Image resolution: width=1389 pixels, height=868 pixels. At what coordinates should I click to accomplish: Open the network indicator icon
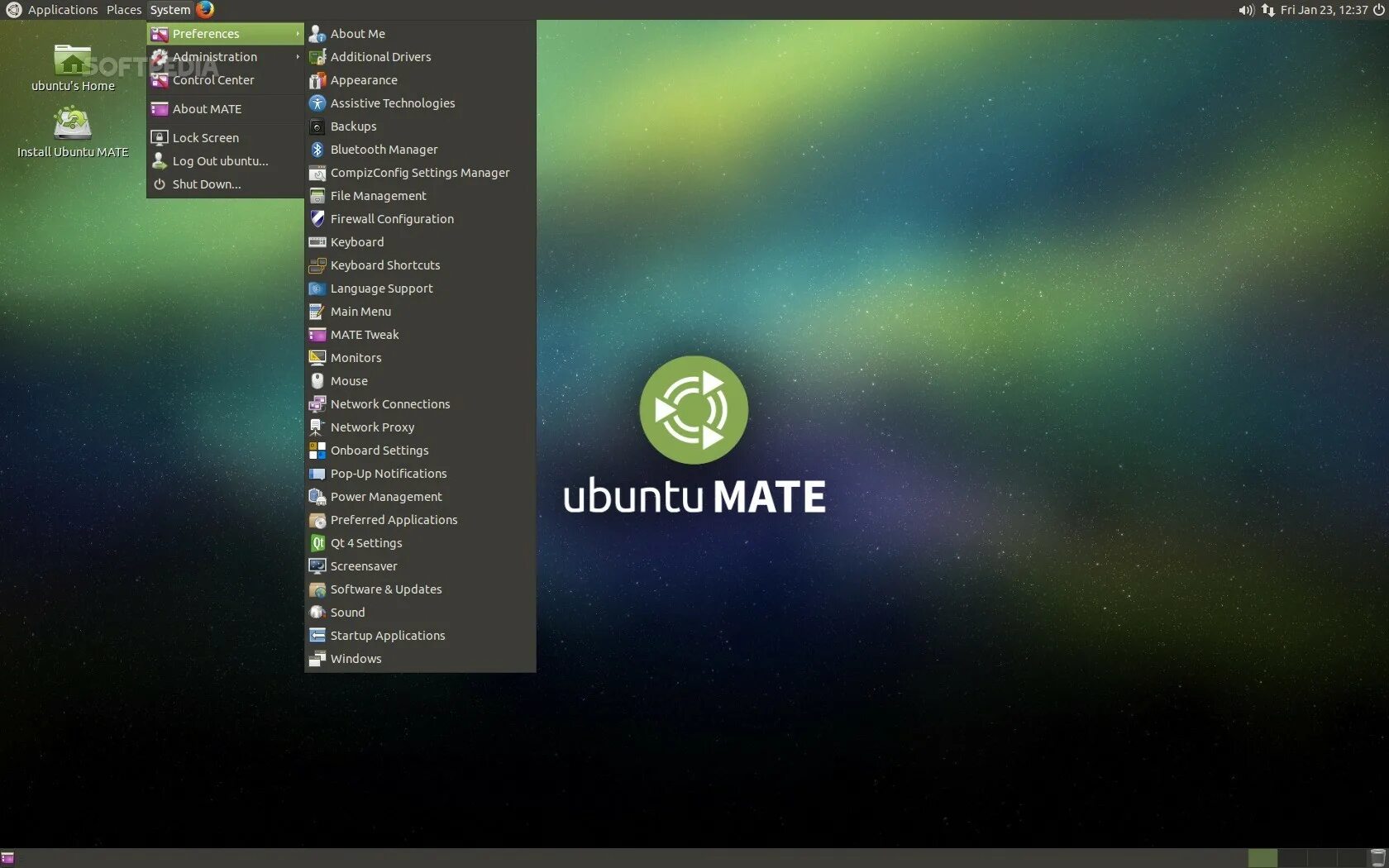(x=1268, y=10)
